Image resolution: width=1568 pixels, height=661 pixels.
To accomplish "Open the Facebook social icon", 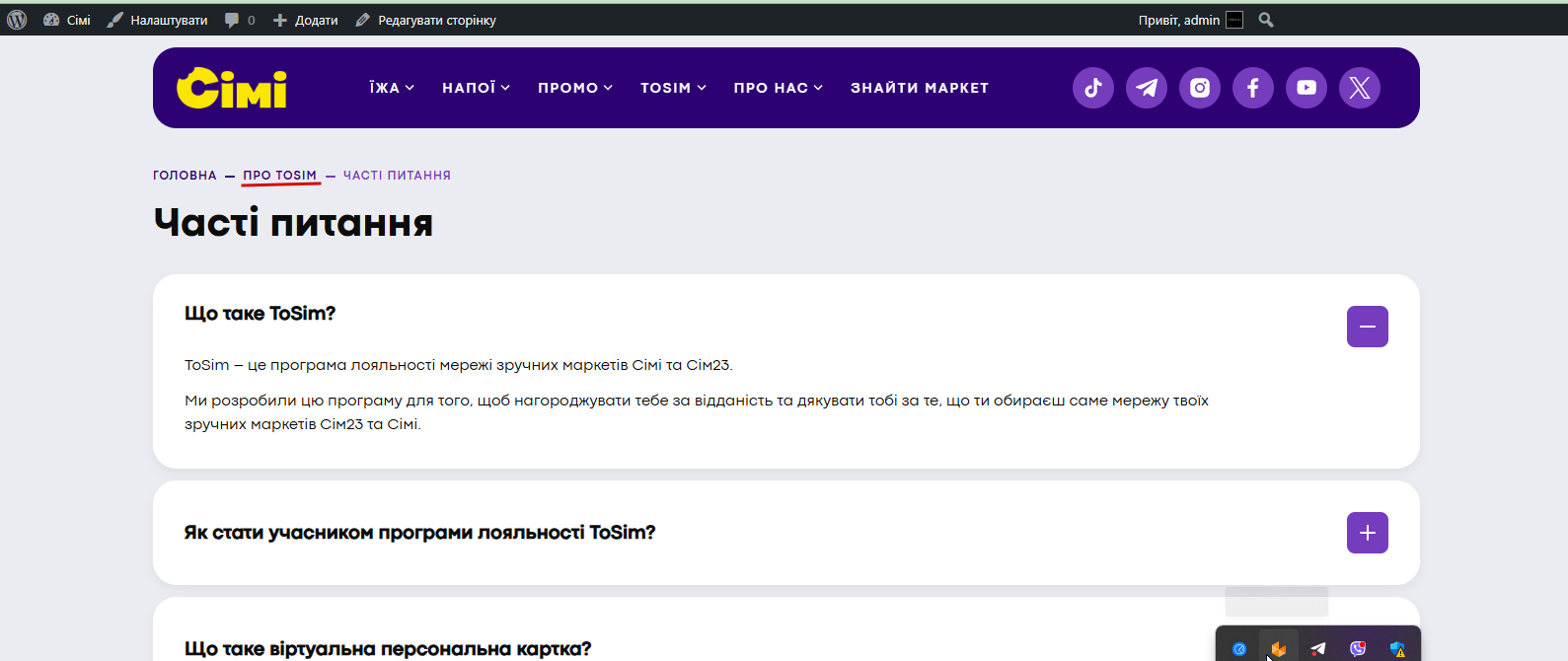I will point(1253,88).
